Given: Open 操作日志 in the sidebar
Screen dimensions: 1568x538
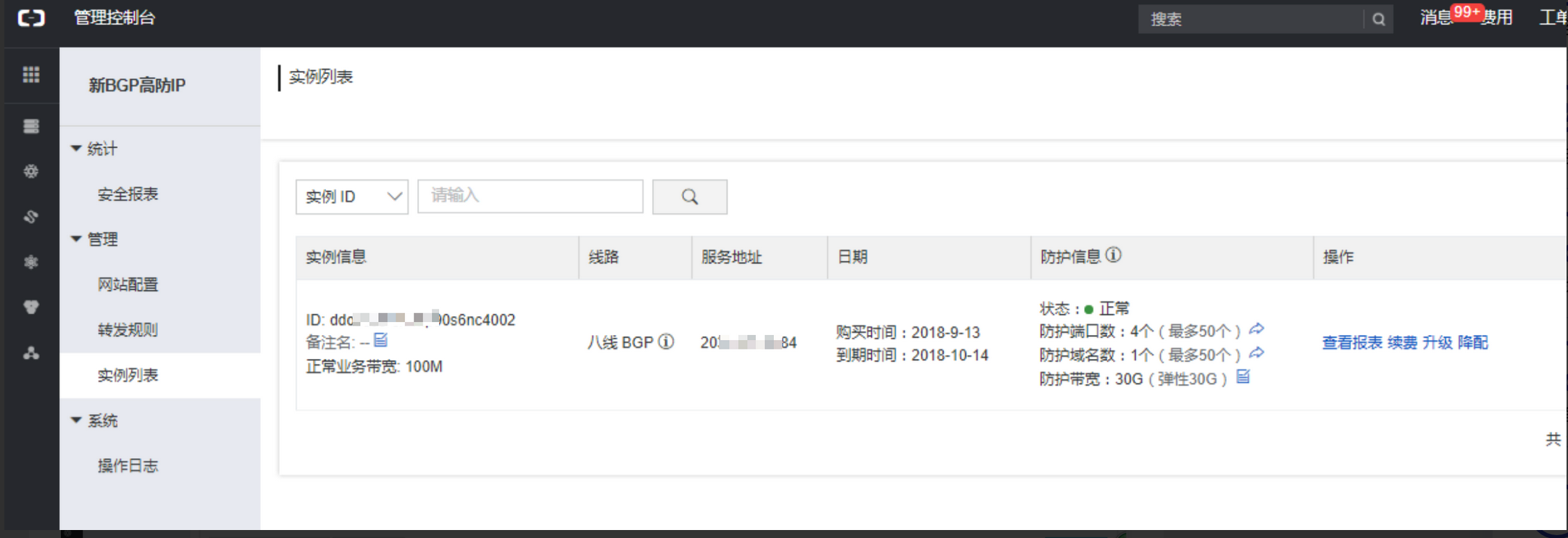Looking at the screenshot, I should [128, 465].
